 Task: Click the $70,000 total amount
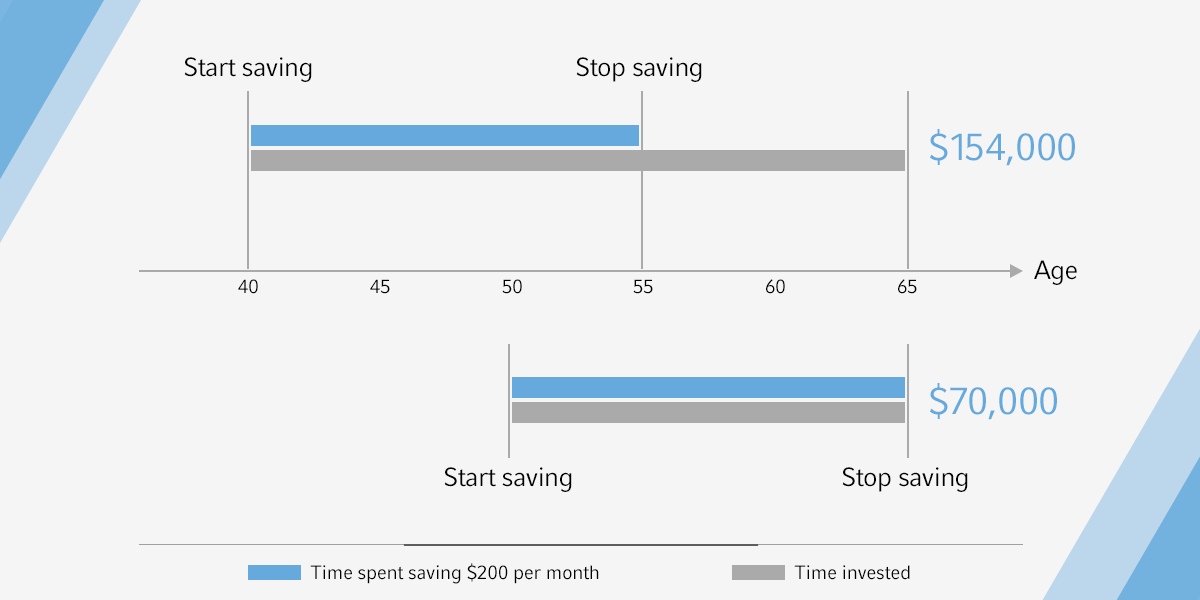coord(993,401)
